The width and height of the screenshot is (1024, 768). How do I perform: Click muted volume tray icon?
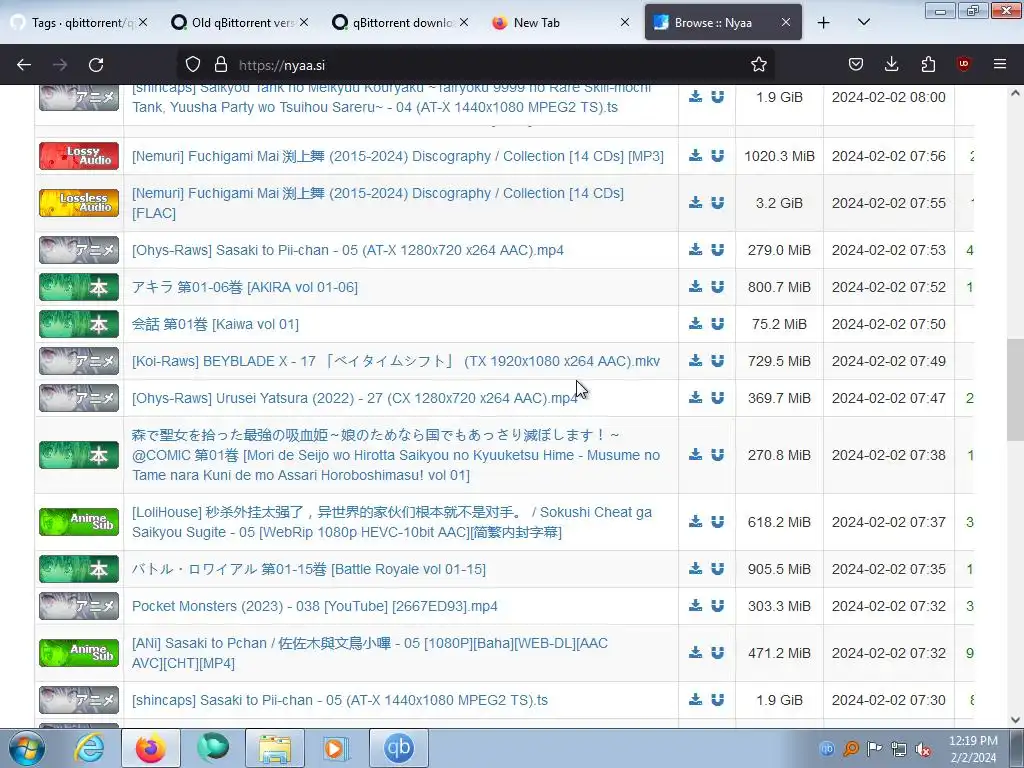pos(923,749)
